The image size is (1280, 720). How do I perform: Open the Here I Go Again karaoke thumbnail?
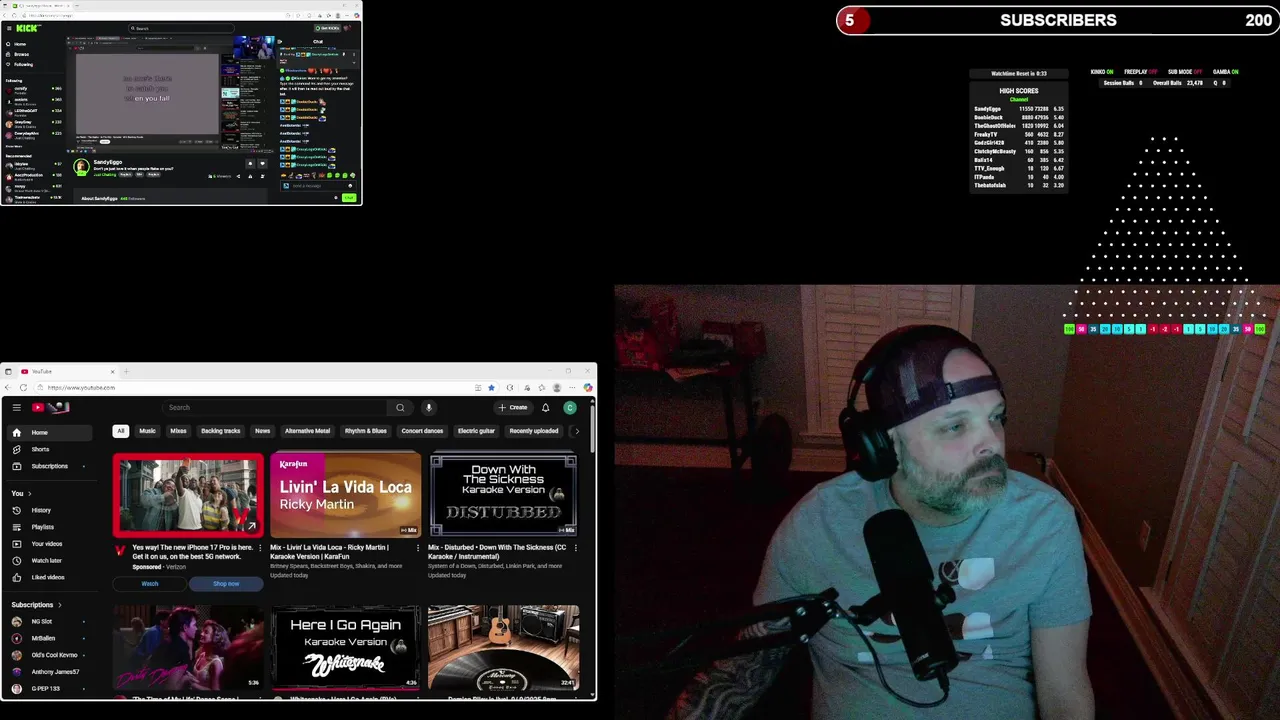pos(345,647)
